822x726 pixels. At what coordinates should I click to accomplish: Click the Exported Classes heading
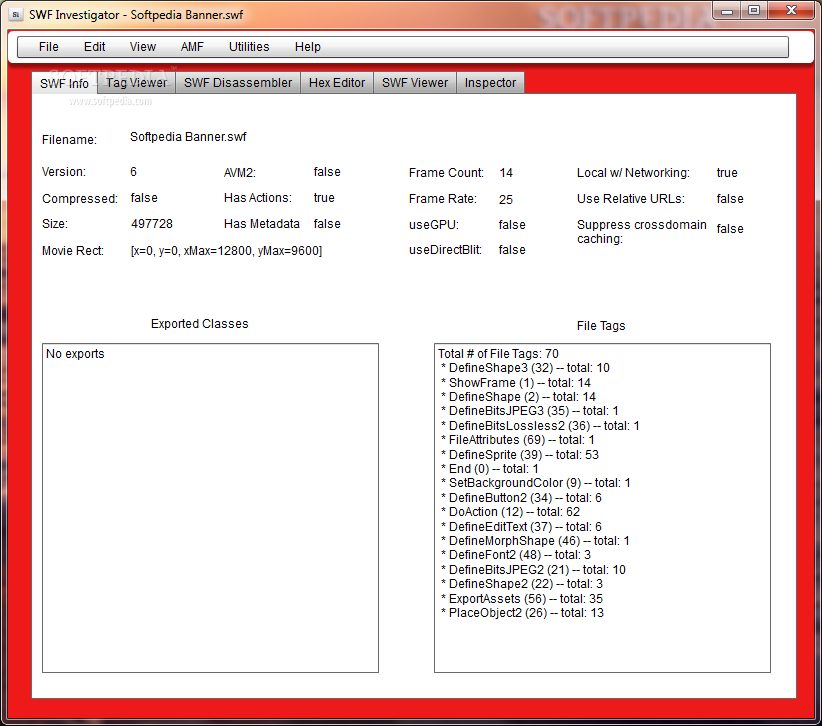click(x=200, y=324)
